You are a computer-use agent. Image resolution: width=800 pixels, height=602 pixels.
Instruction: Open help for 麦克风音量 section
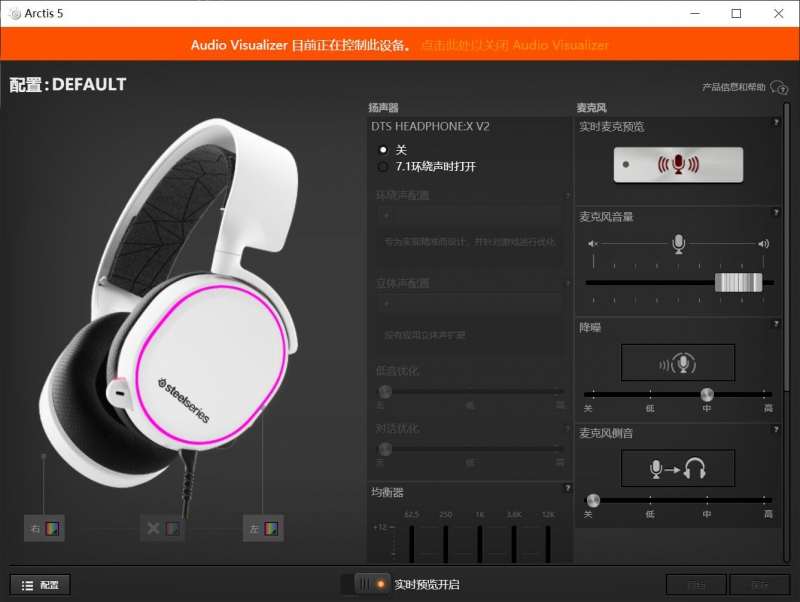[776, 212]
